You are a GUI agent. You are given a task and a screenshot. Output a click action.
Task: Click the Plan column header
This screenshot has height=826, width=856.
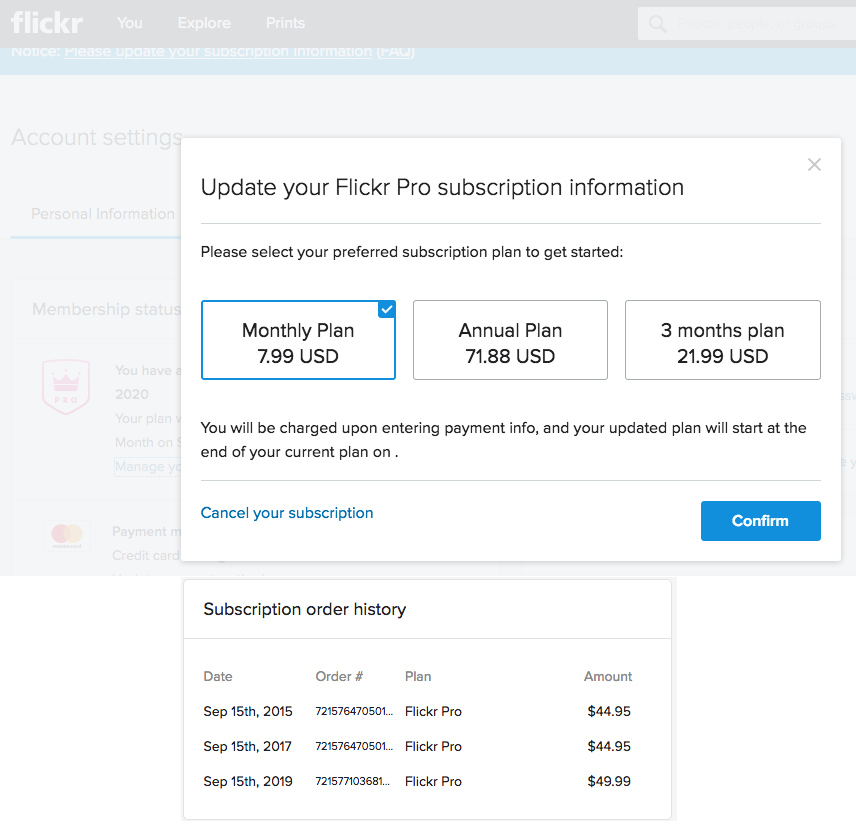point(418,676)
